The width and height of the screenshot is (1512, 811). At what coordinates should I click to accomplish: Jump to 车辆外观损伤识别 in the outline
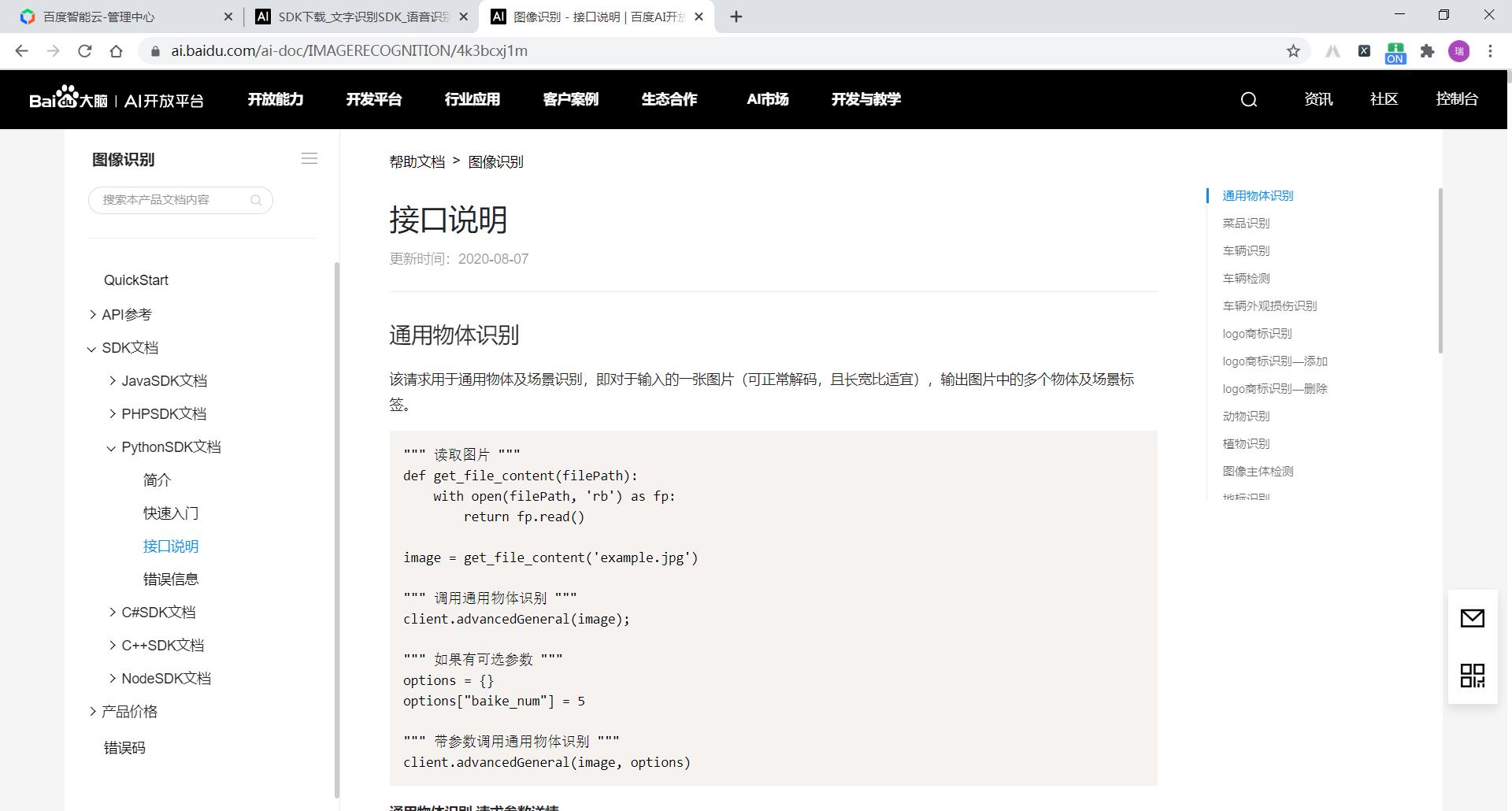point(1269,306)
